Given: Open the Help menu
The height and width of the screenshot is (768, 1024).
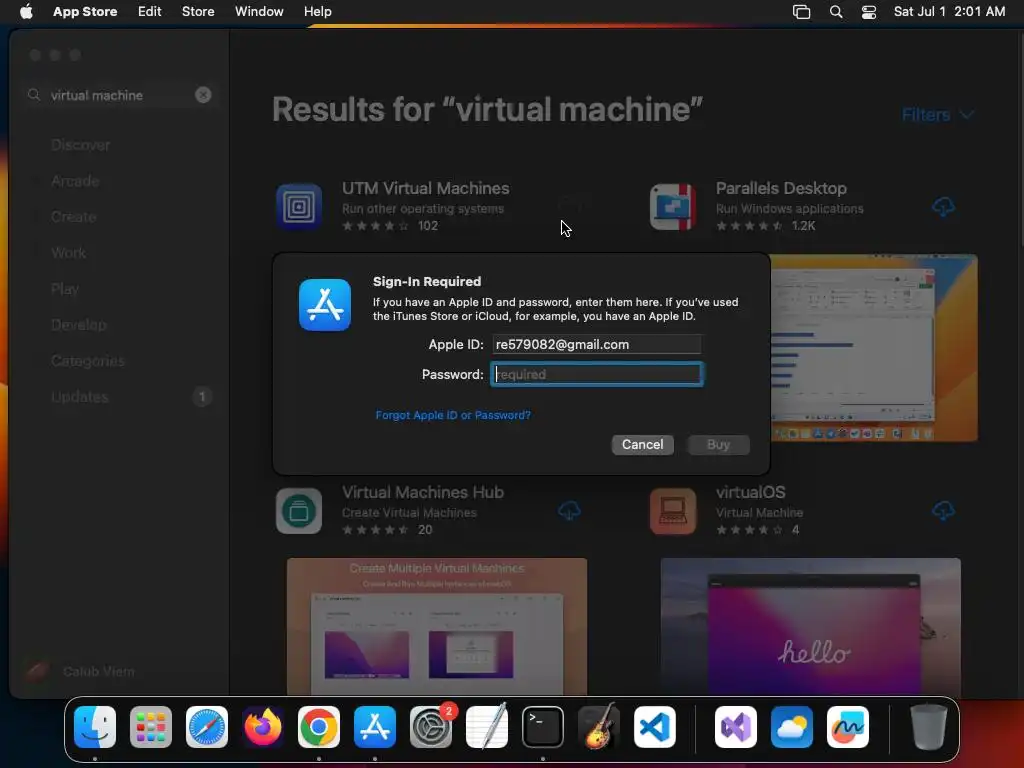Looking at the screenshot, I should tap(317, 12).
